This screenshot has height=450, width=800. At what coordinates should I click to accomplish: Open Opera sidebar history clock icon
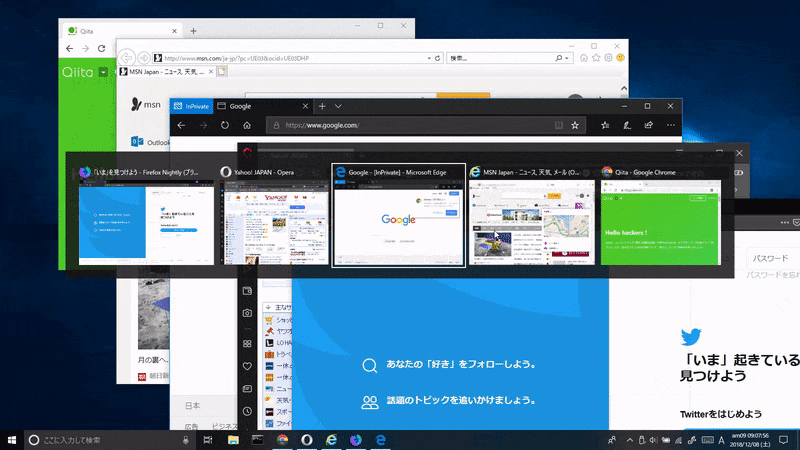tap(247, 411)
